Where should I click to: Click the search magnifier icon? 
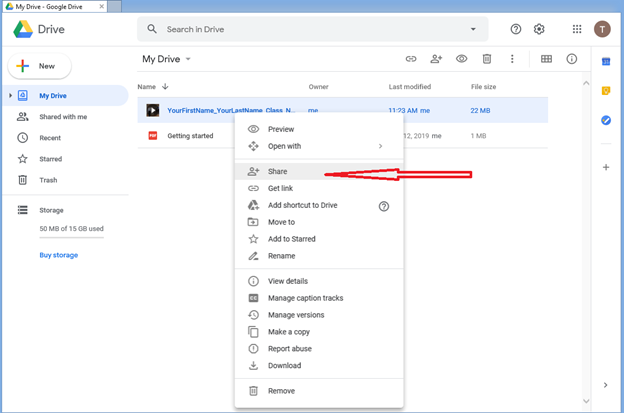152,29
